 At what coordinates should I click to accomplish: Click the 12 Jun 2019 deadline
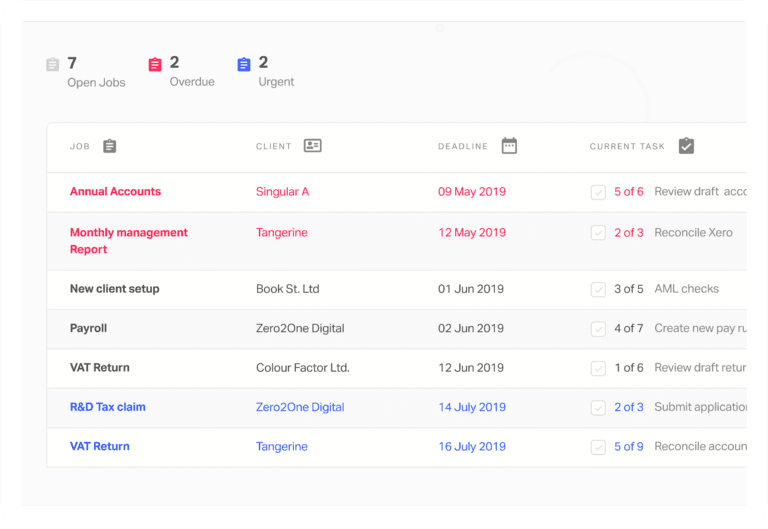point(471,368)
